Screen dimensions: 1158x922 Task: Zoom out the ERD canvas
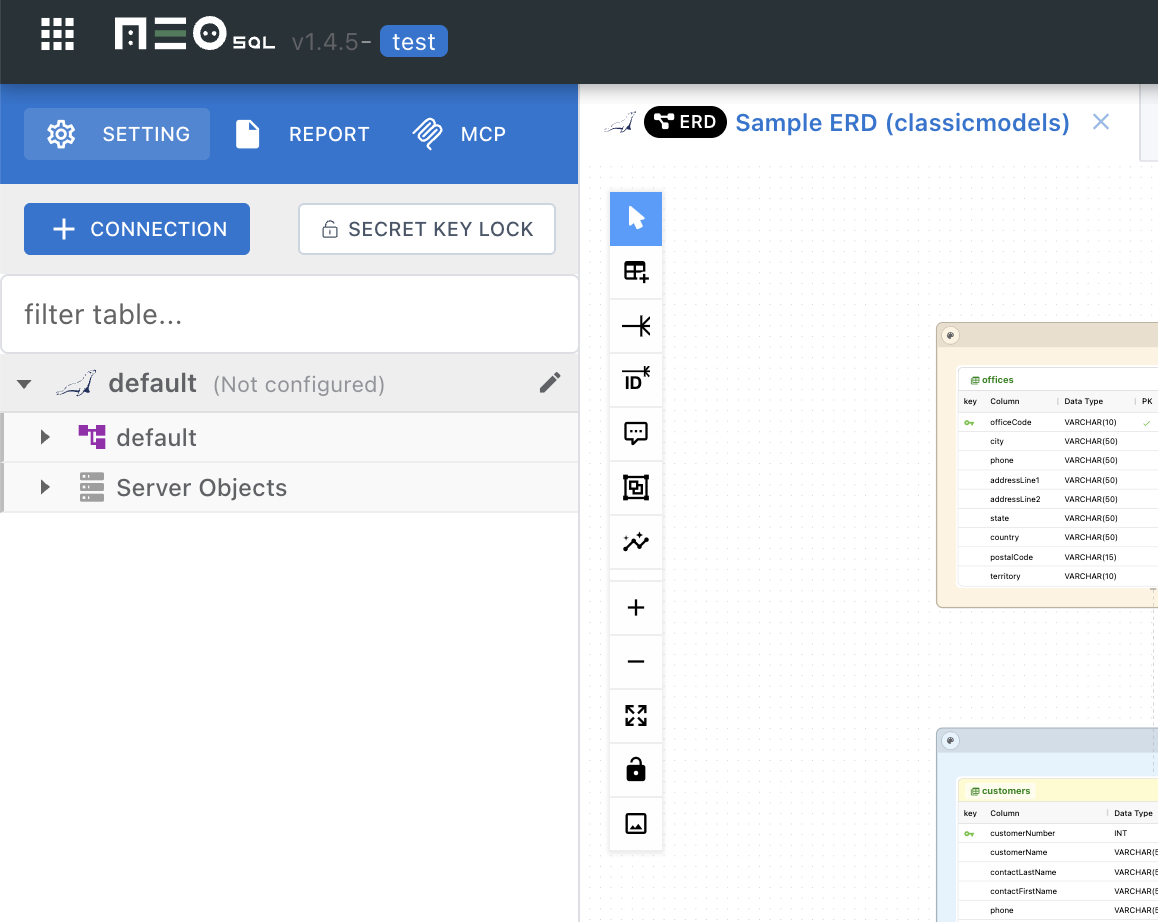coord(636,661)
